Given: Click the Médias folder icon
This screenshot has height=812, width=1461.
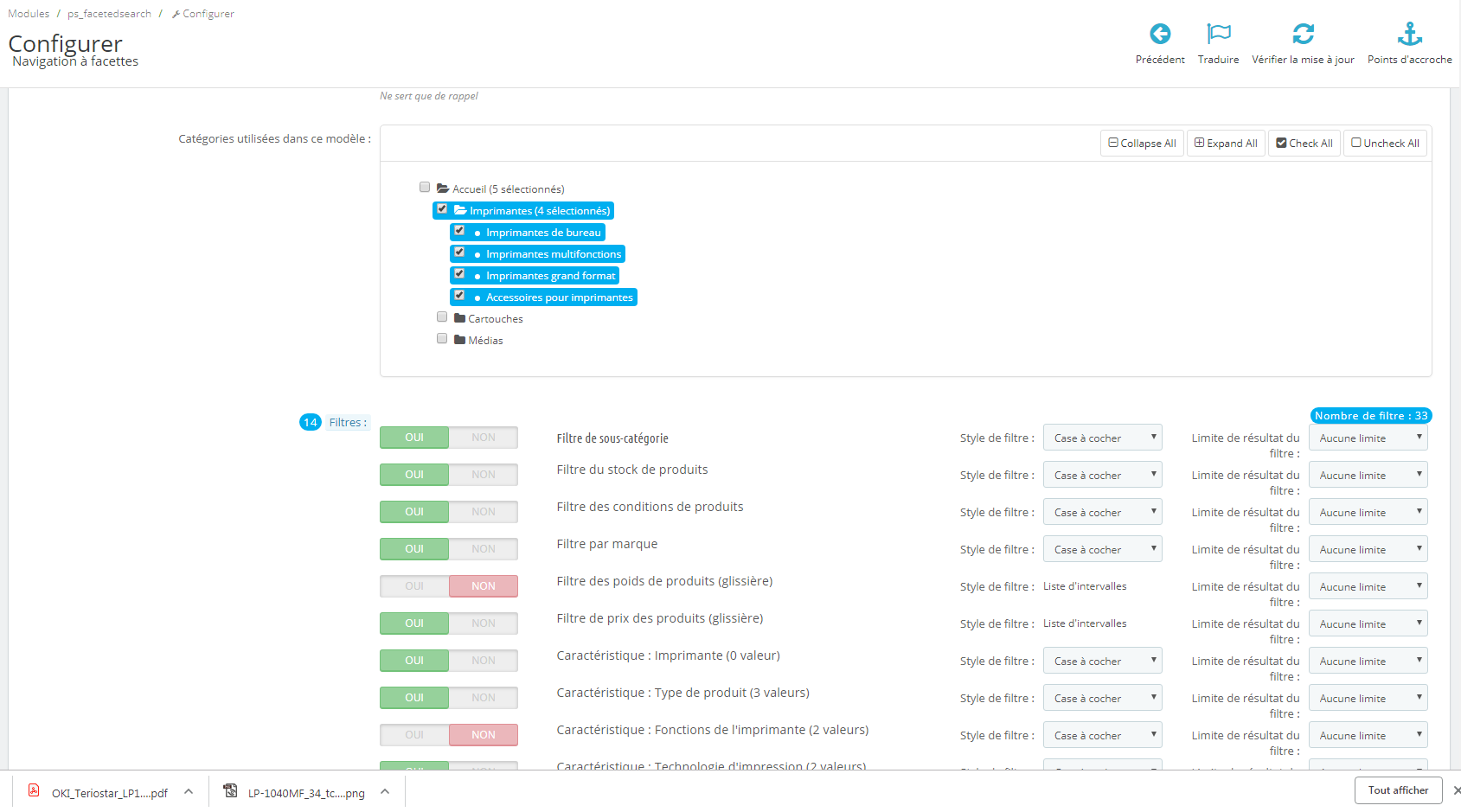Looking at the screenshot, I should 459,340.
